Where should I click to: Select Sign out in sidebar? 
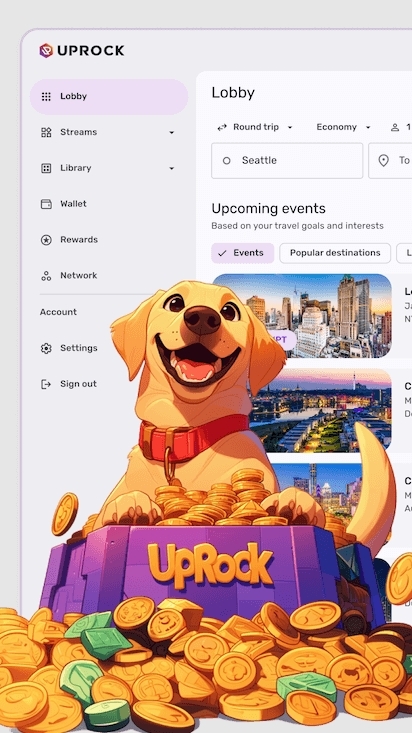point(78,384)
